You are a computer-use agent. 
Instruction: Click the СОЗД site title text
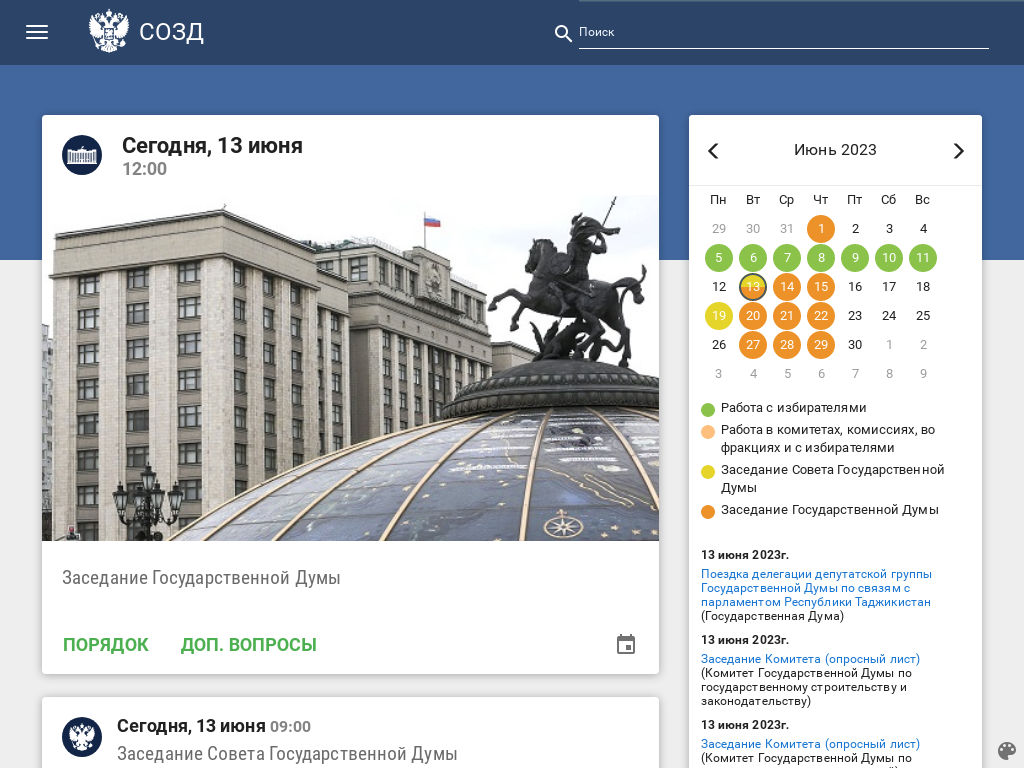tap(171, 31)
